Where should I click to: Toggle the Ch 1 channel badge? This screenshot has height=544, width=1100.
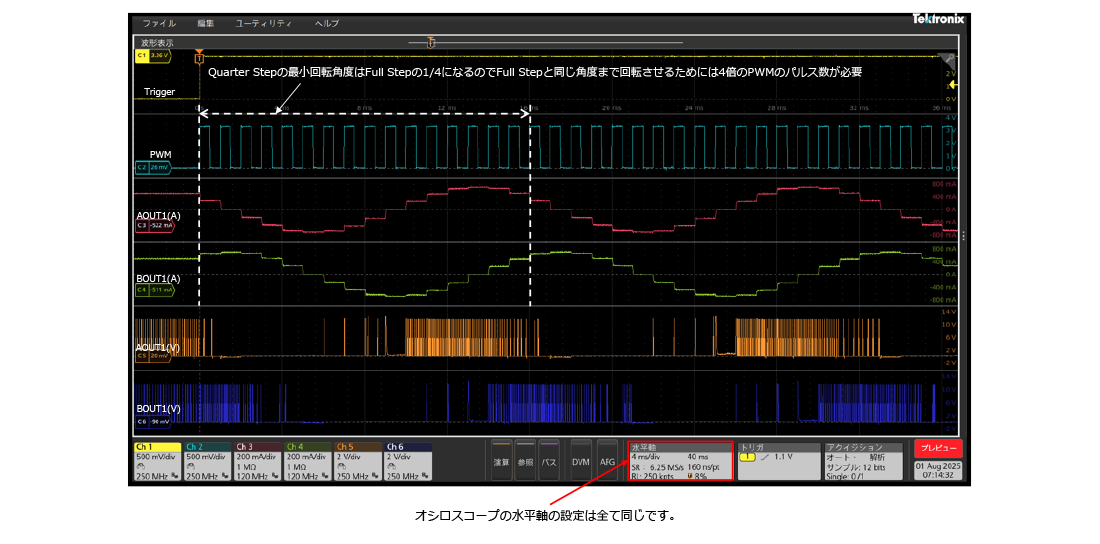157,461
